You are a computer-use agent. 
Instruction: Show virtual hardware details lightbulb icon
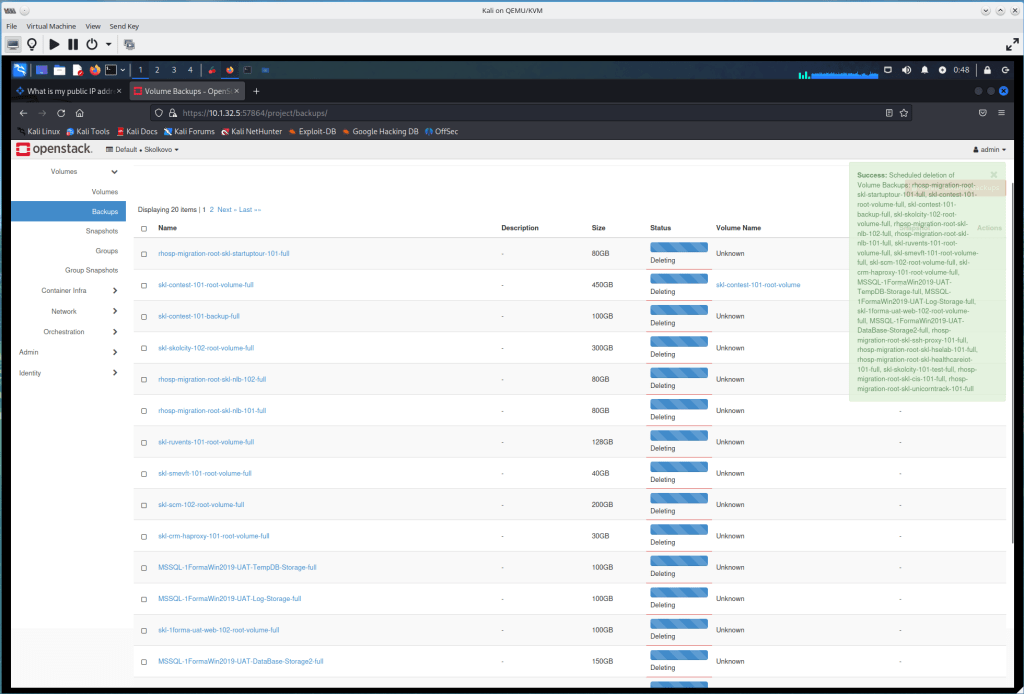coord(32,44)
